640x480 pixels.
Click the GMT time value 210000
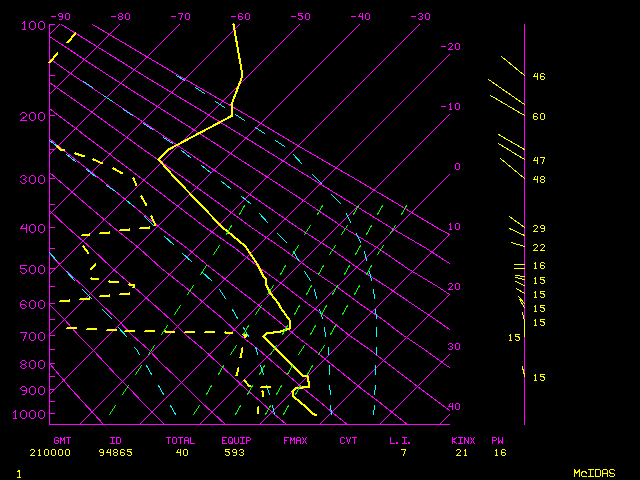[69, 452]
